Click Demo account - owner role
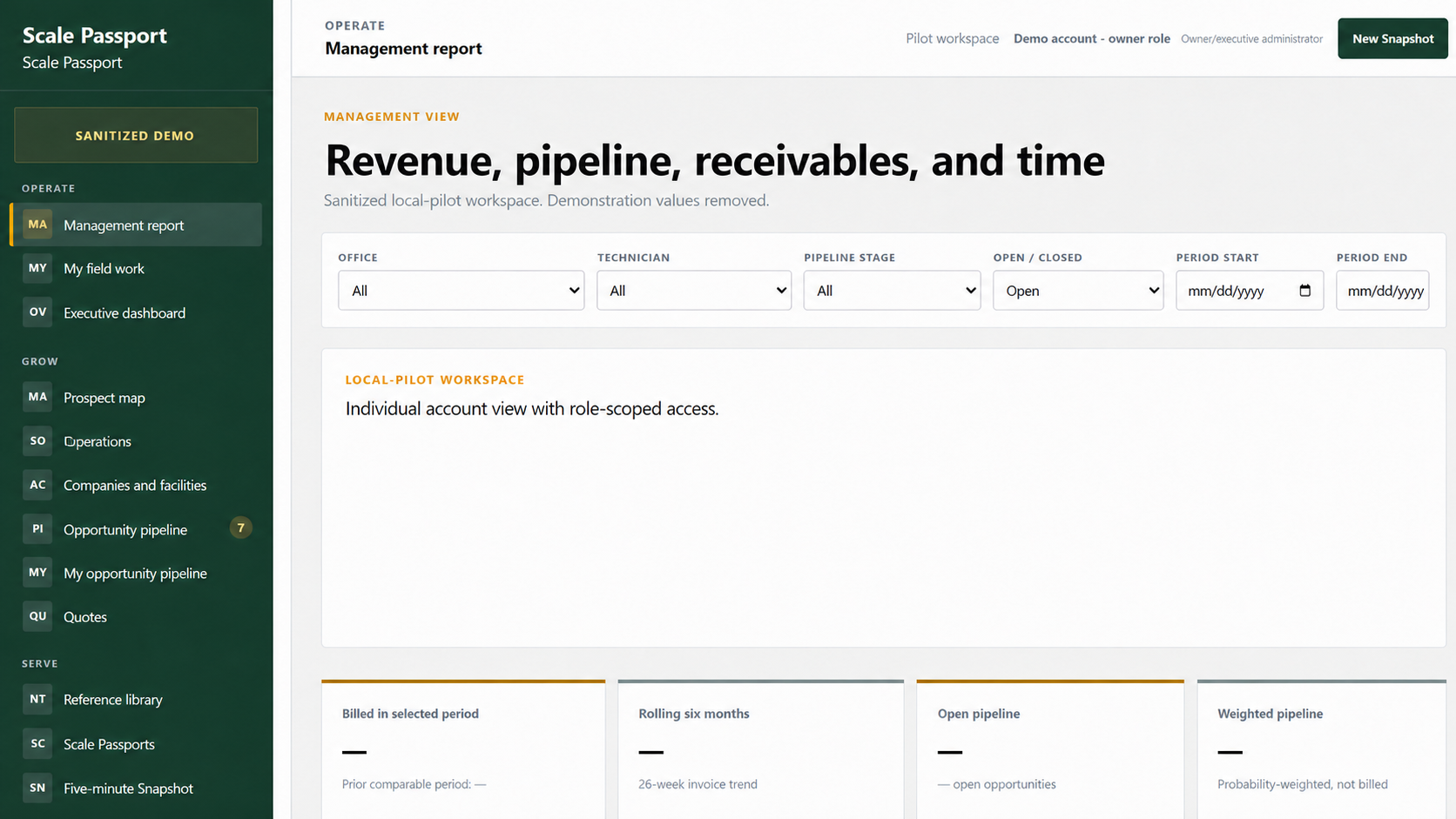1456x819 pixels. 1091,38
